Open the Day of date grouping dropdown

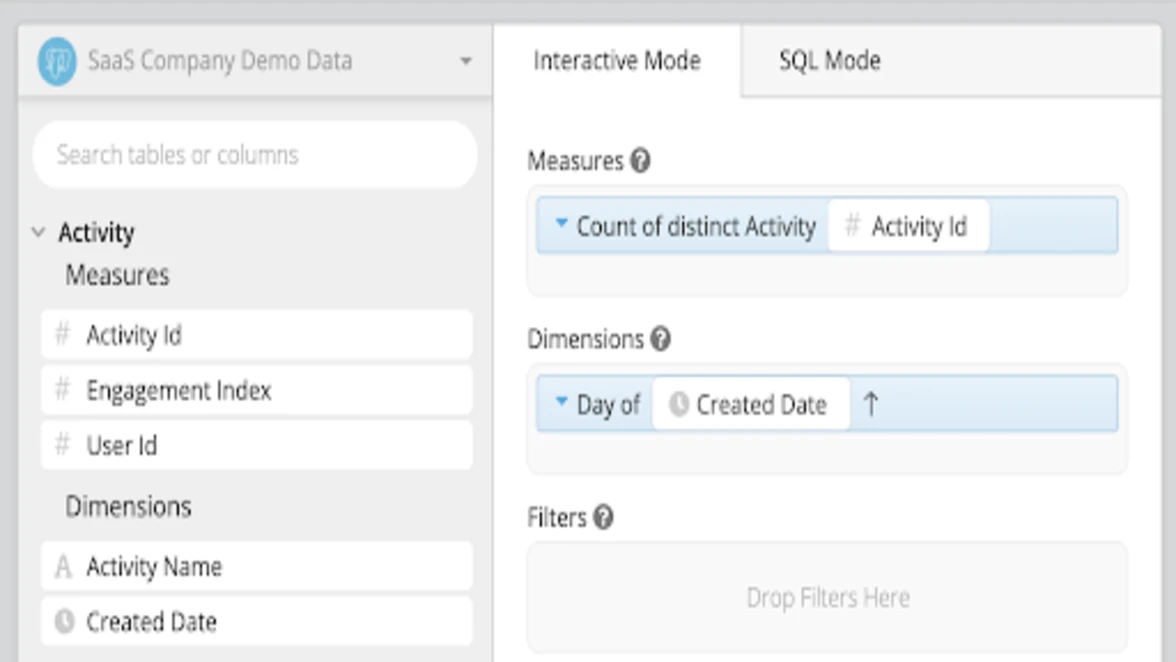561,403
